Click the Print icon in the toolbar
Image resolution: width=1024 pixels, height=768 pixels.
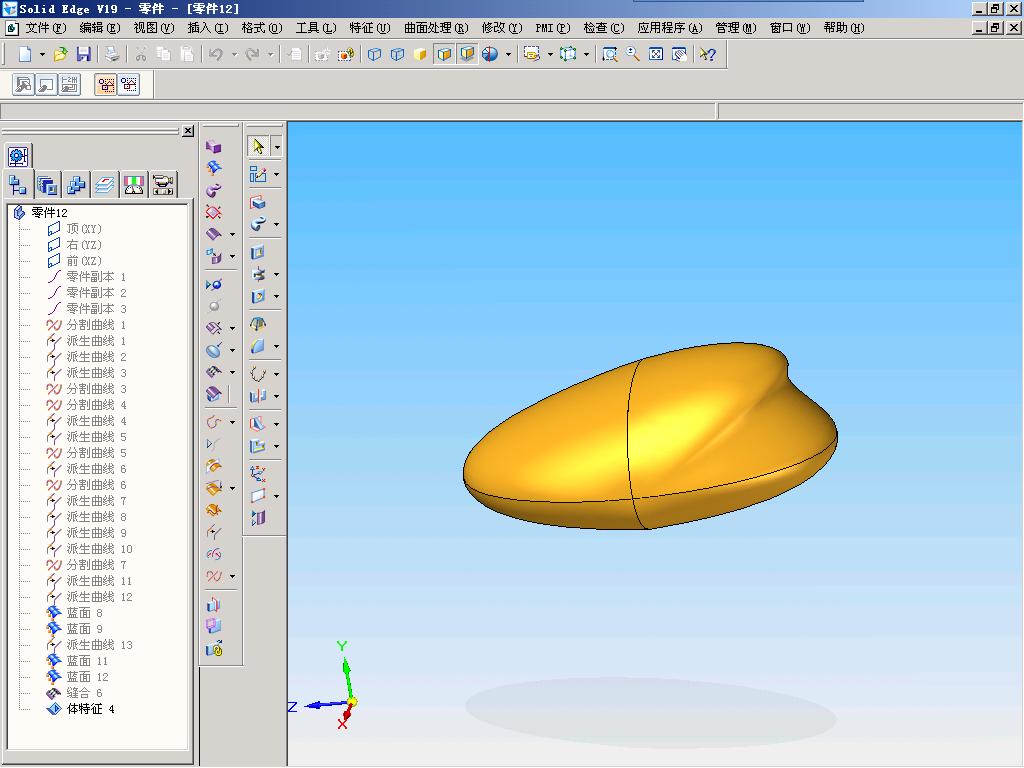pyautogui.click(x=112, y=54)
